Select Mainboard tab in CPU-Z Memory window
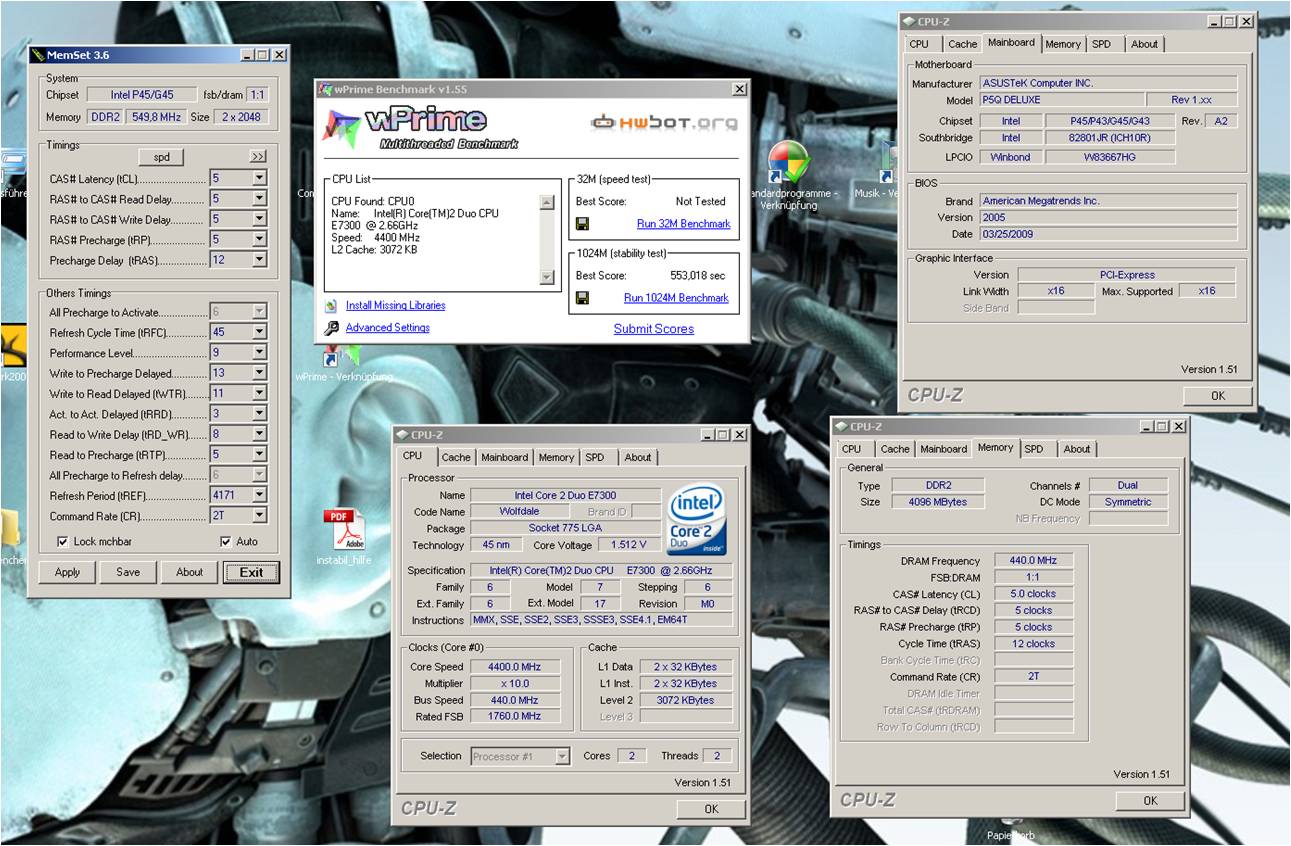The width and height of the screenshot is (1291, 846). point(943,449)
